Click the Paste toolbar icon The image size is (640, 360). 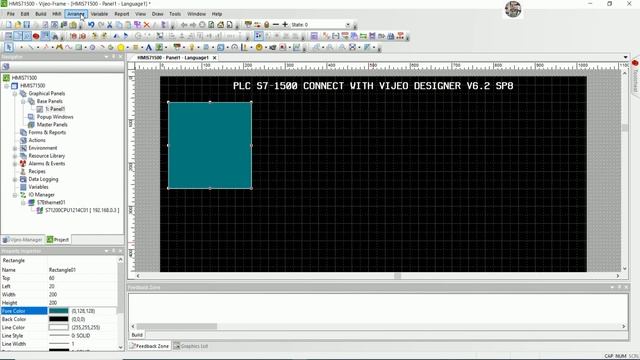(128, 25)
